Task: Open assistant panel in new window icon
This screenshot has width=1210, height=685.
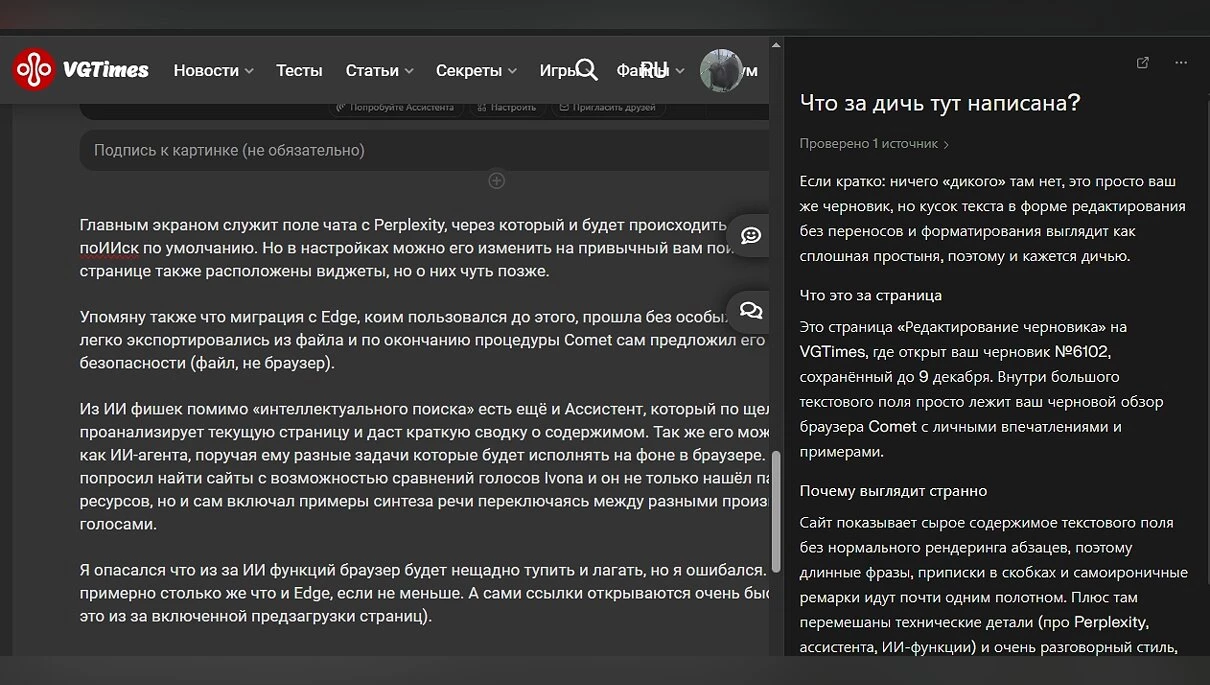Action: [1143, 62]
